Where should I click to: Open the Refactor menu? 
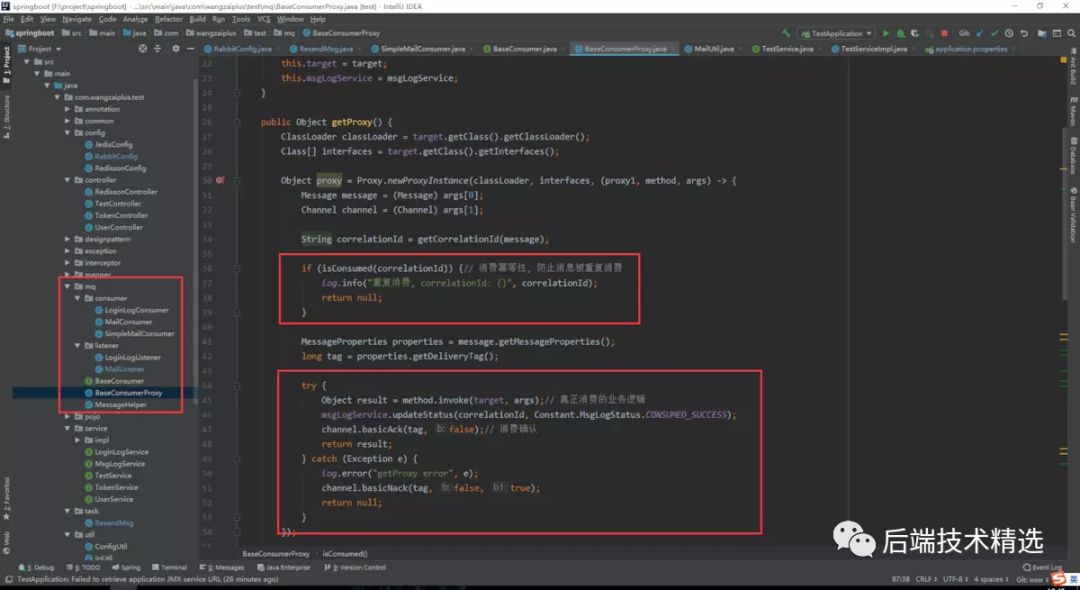(169, 19)
